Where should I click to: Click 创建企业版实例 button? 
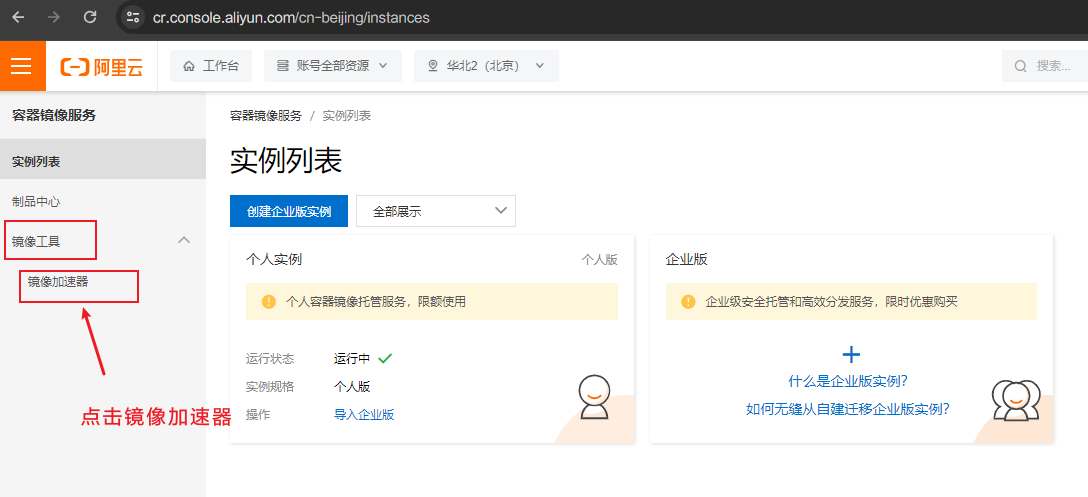[289, 211]
